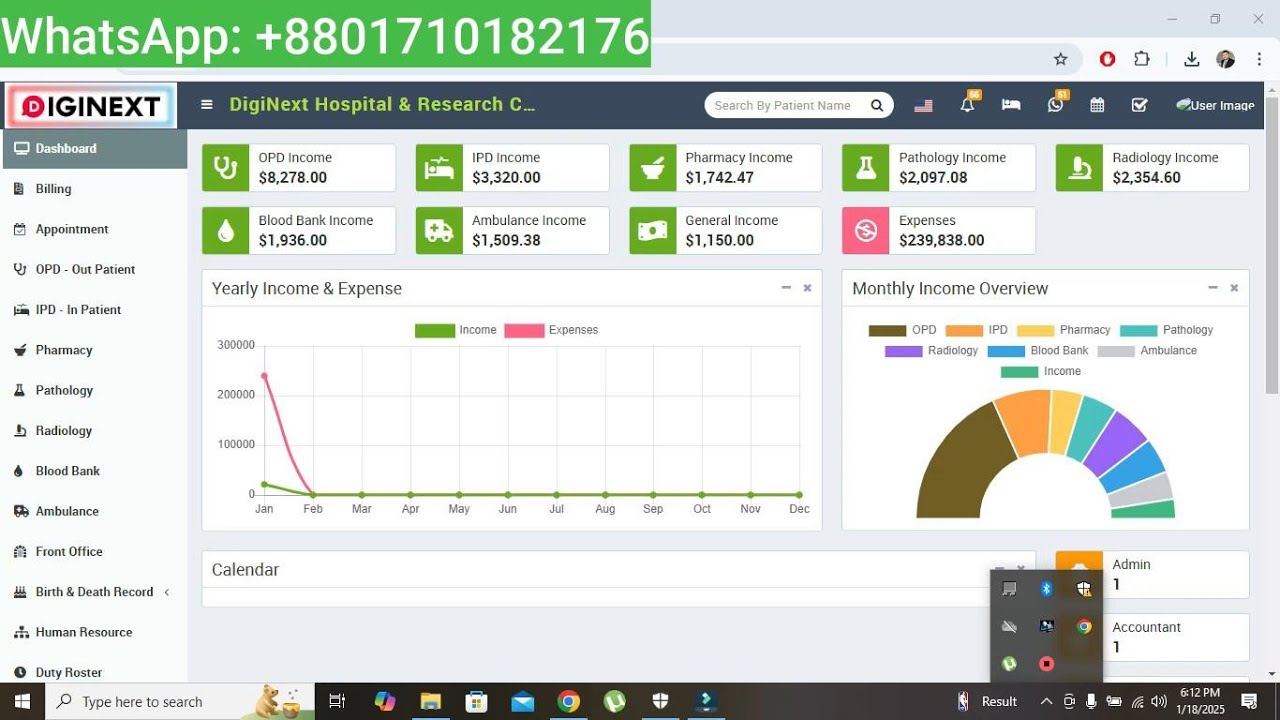Open the WhatsApp chat icon in header

point(1056,104)
